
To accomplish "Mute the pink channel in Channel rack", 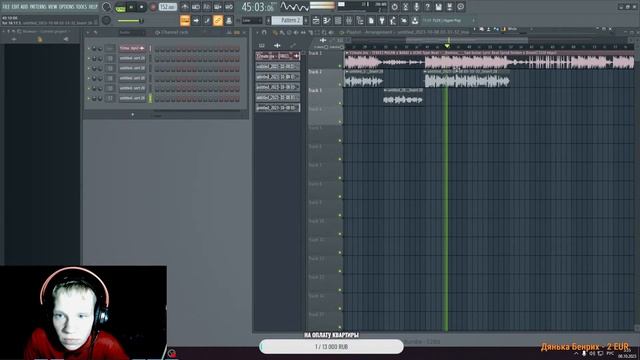I will click(89, 49).
